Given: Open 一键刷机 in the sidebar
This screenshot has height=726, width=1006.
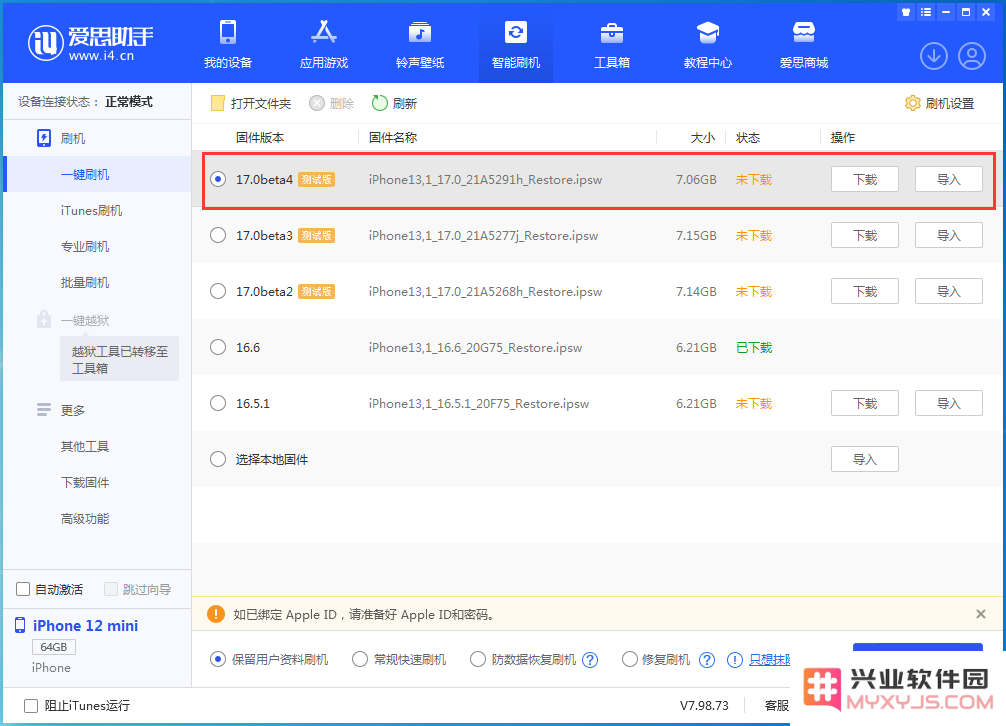Looking at the screenshot, I should pyautogui.click(x=98, y=174).
